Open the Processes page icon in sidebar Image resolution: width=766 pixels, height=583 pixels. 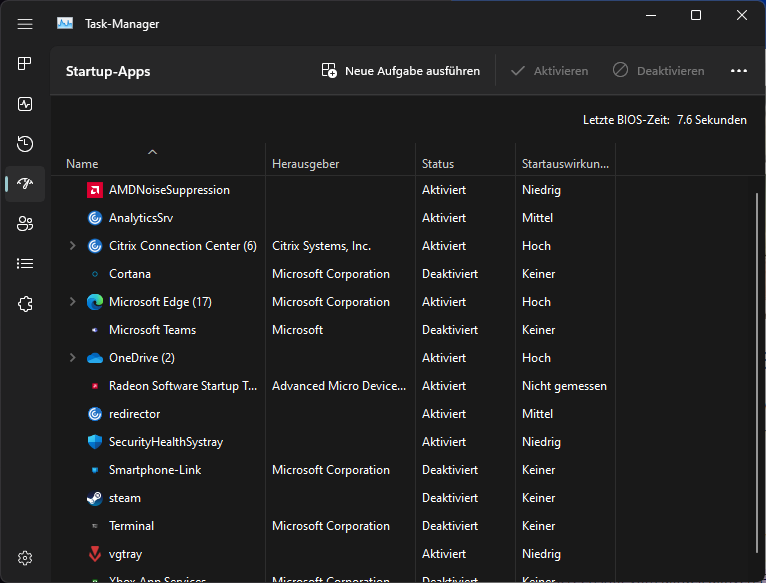click(x=25, y=64)
